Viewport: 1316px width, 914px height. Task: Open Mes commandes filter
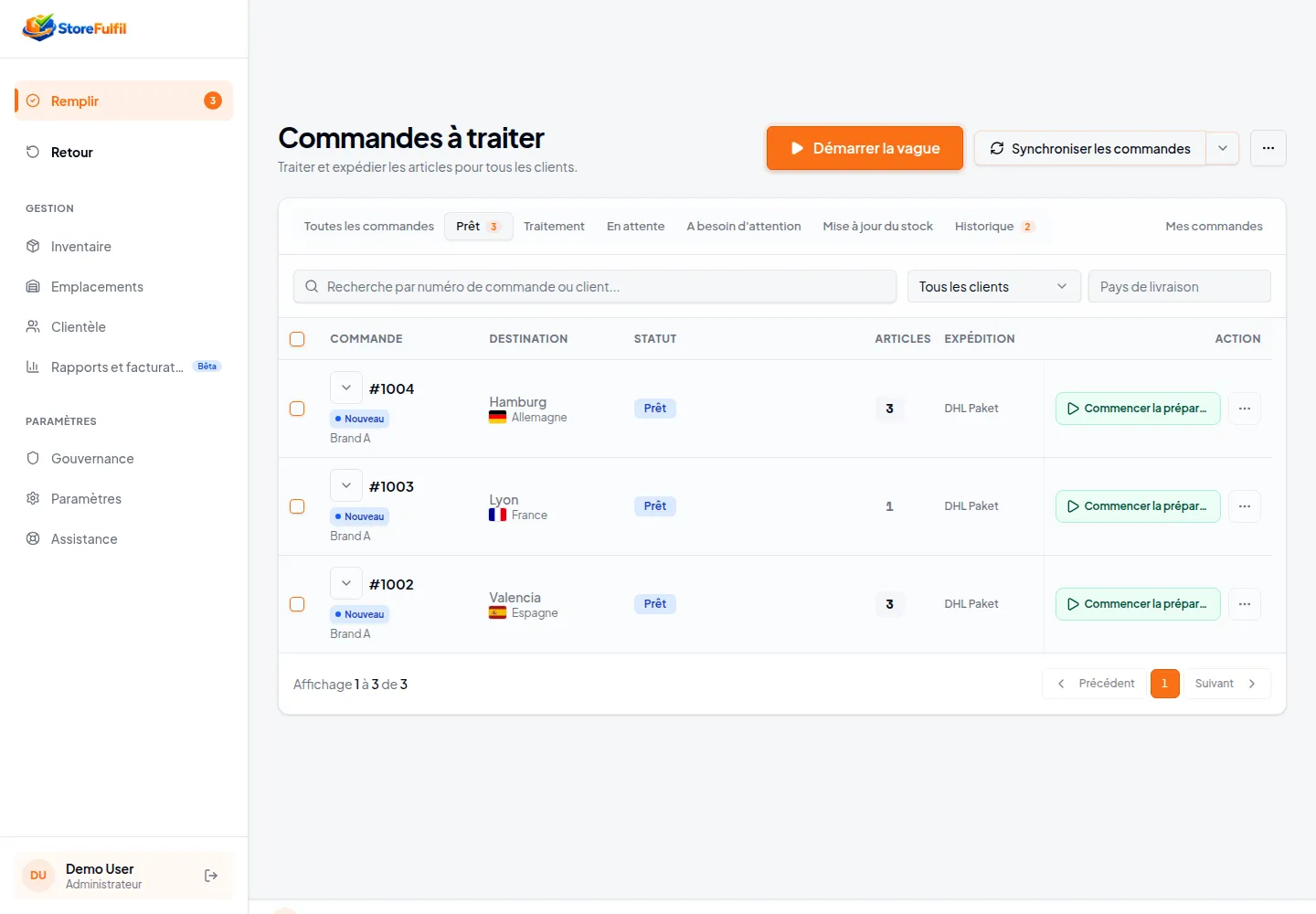pyautogui.click(x=1214, y=226)
